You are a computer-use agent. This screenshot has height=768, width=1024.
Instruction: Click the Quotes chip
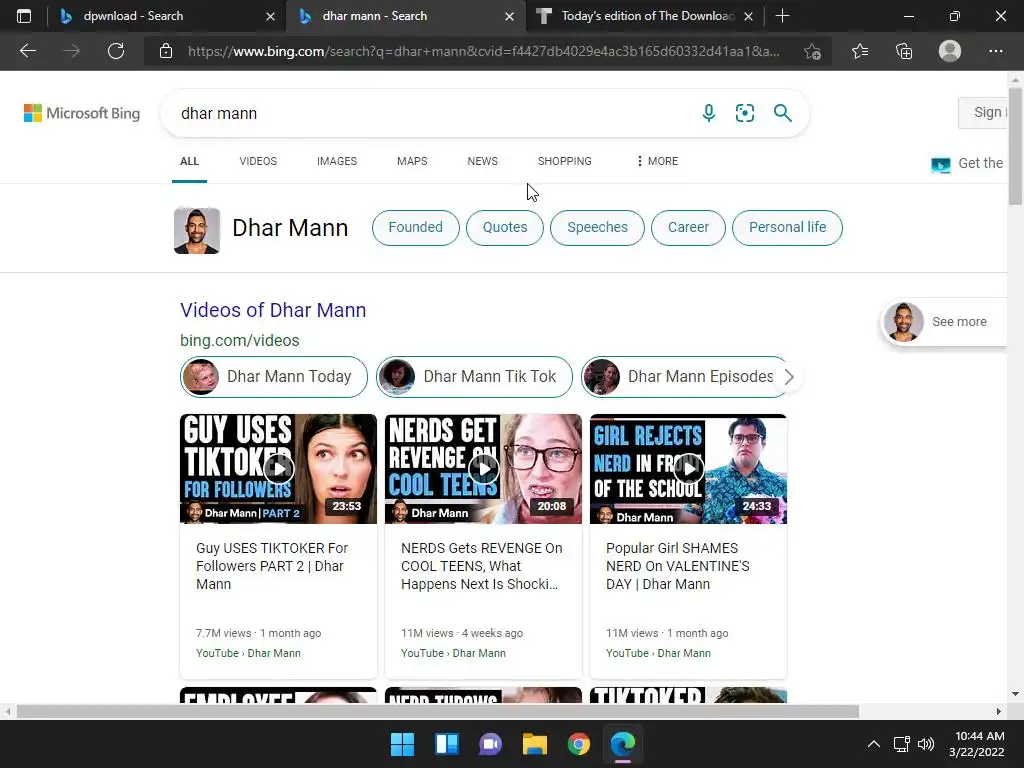505,227
